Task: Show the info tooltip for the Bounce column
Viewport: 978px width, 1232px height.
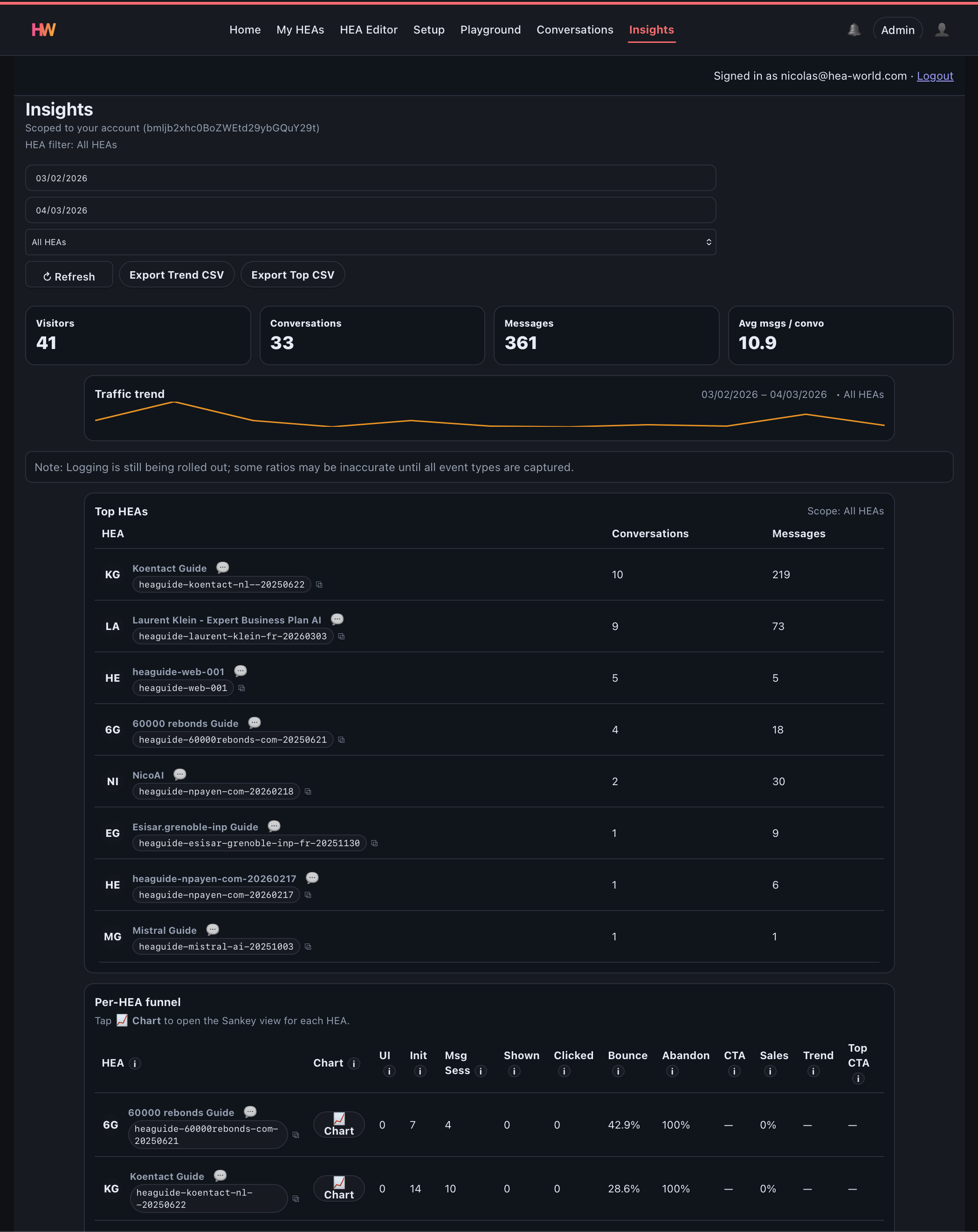Action: (619, 1071)
